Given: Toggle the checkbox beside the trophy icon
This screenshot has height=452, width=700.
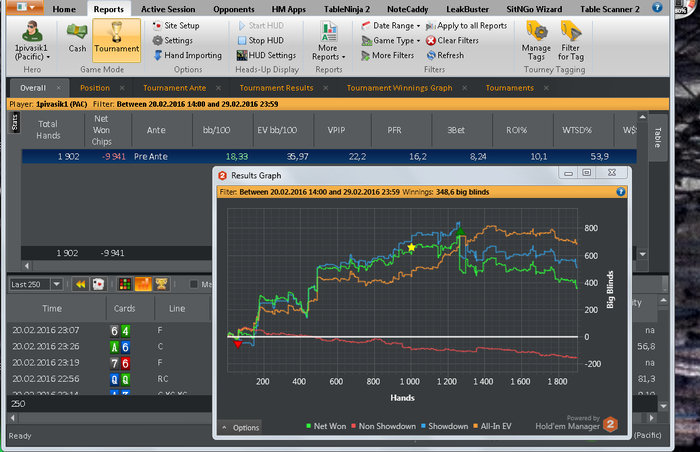Looking at the screenshot, I should coord(194,284).
